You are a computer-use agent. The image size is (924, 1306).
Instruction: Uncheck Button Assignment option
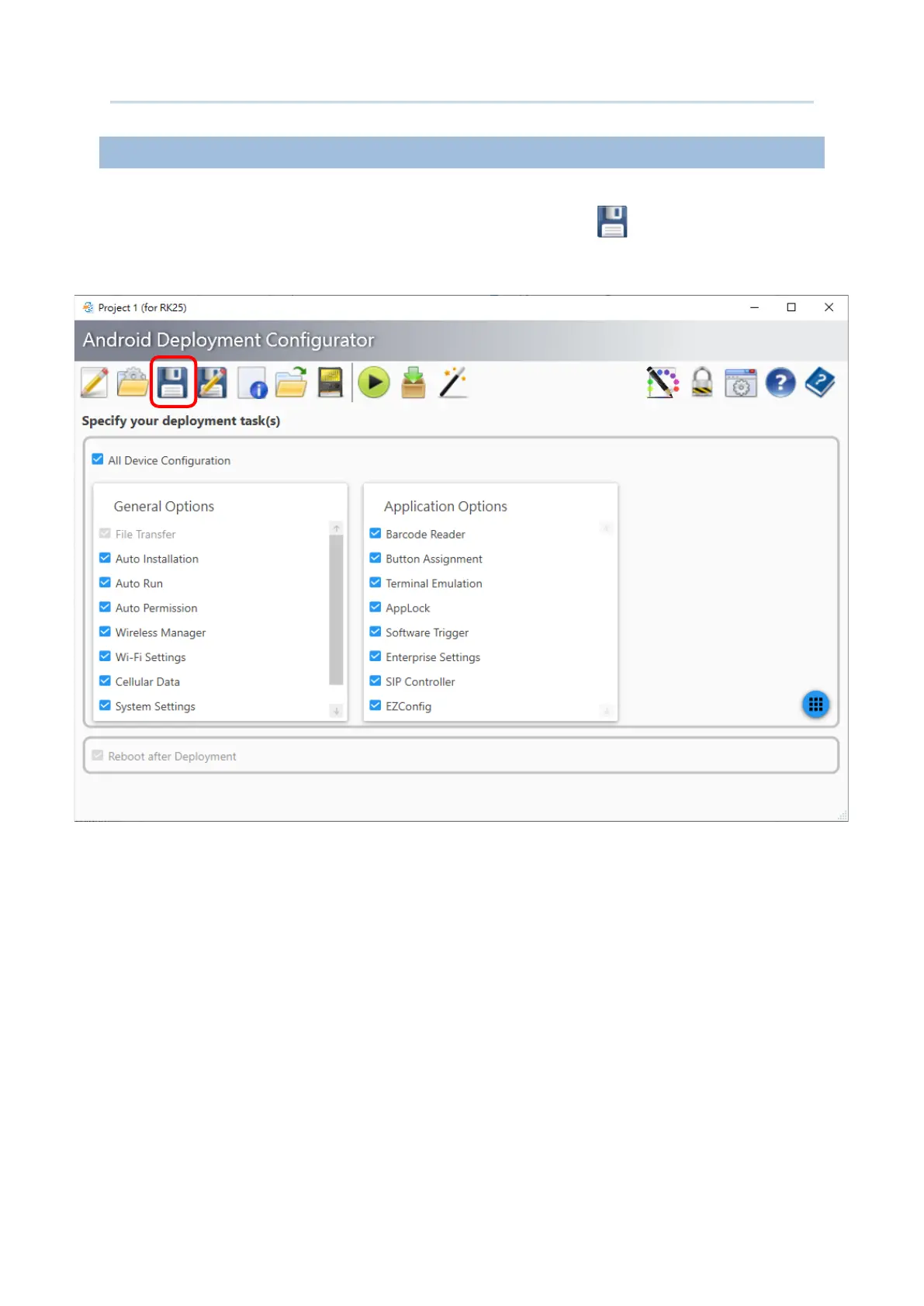375,558
